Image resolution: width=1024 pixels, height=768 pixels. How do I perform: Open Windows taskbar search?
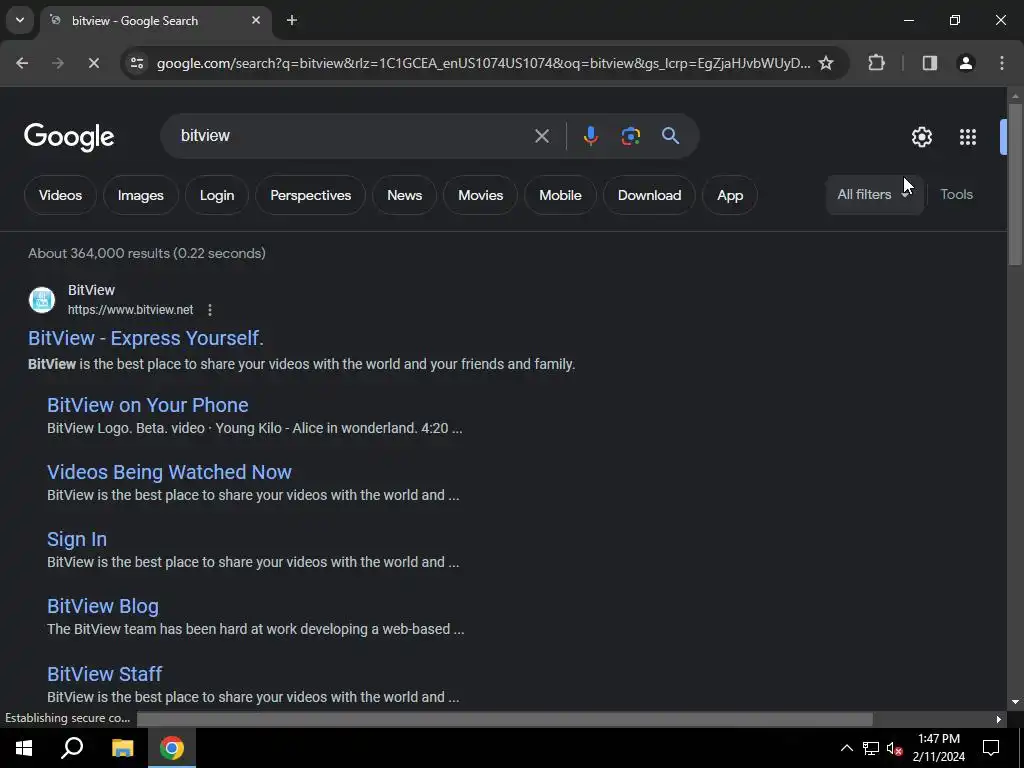coord(72,748)
